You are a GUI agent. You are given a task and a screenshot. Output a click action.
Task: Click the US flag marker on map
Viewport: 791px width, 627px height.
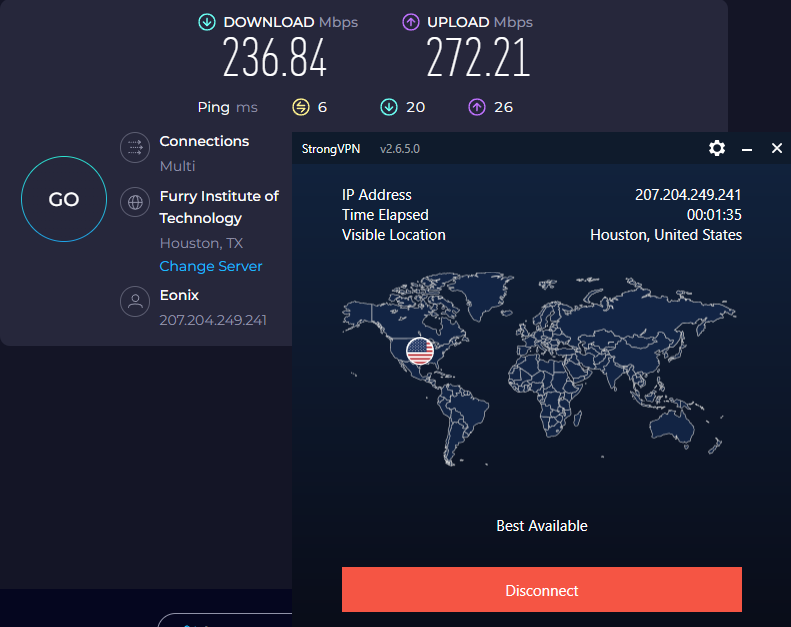click(x=420, y=351)
